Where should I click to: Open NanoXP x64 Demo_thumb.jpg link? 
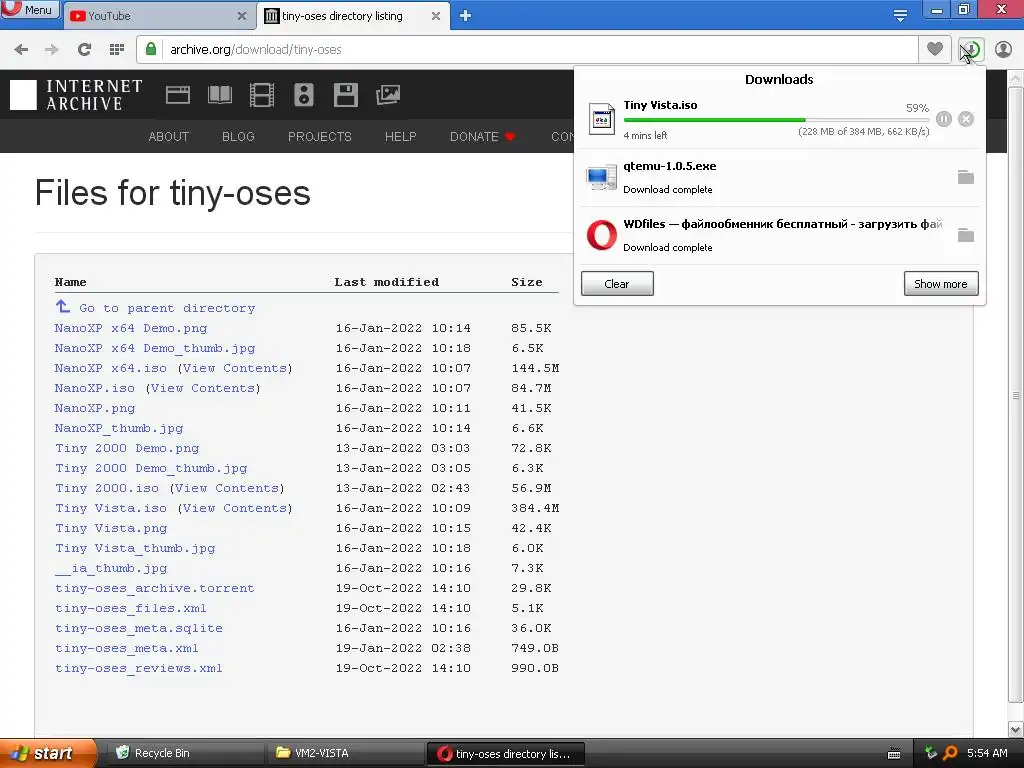(x=155, y=348)
